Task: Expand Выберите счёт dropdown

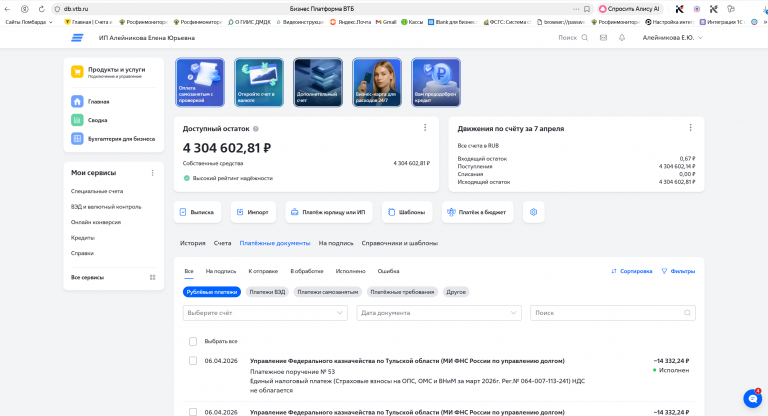Action: [x=265, y=313]
